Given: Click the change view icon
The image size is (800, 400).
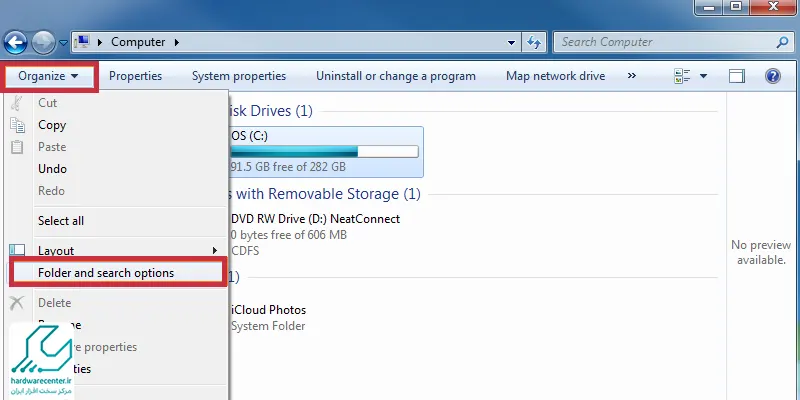Looking at the screenshot, I should tap(683, 77).
